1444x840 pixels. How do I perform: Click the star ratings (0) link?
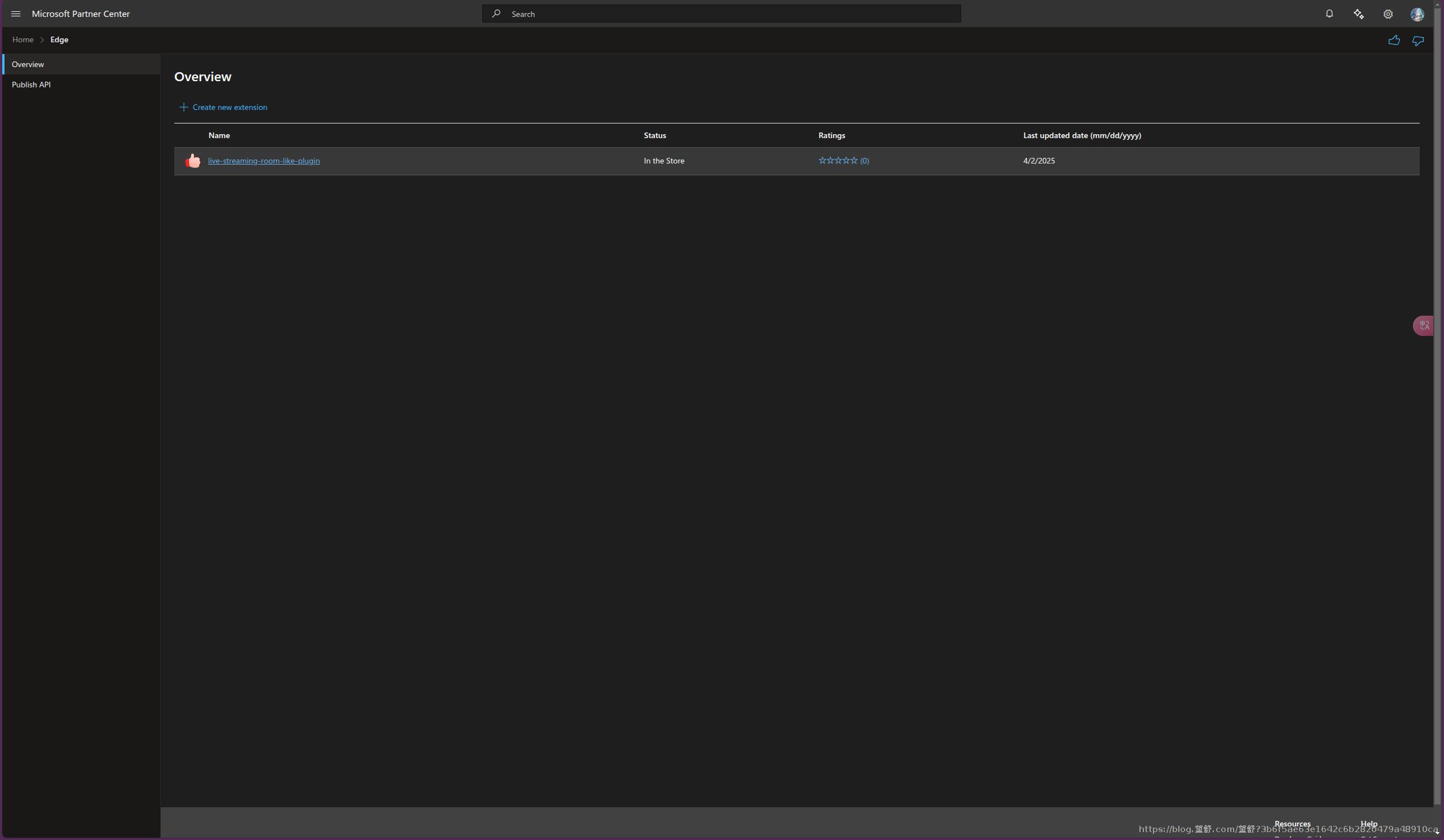tap(843, 161)
